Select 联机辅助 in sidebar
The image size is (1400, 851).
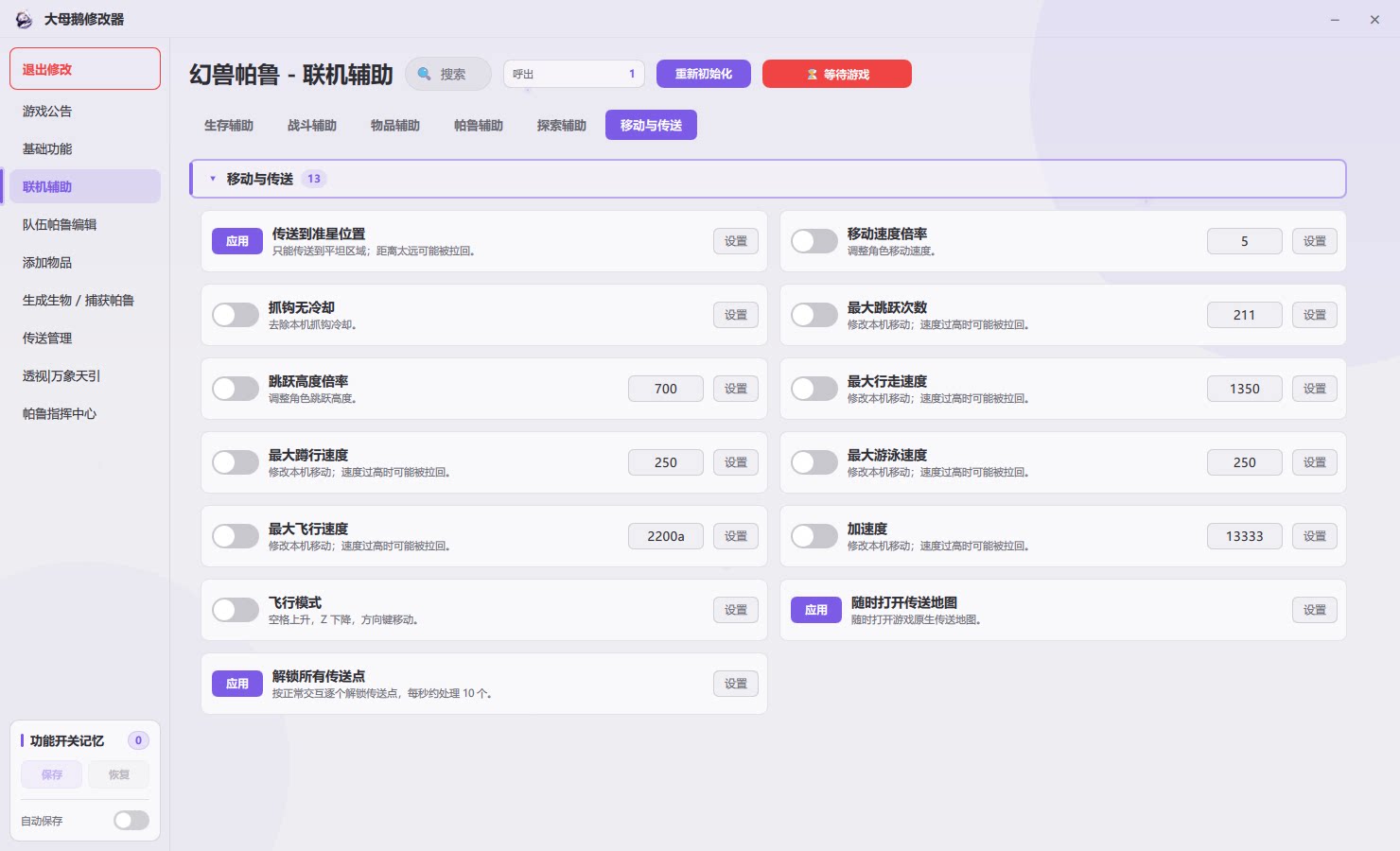[x=85, y=186]
